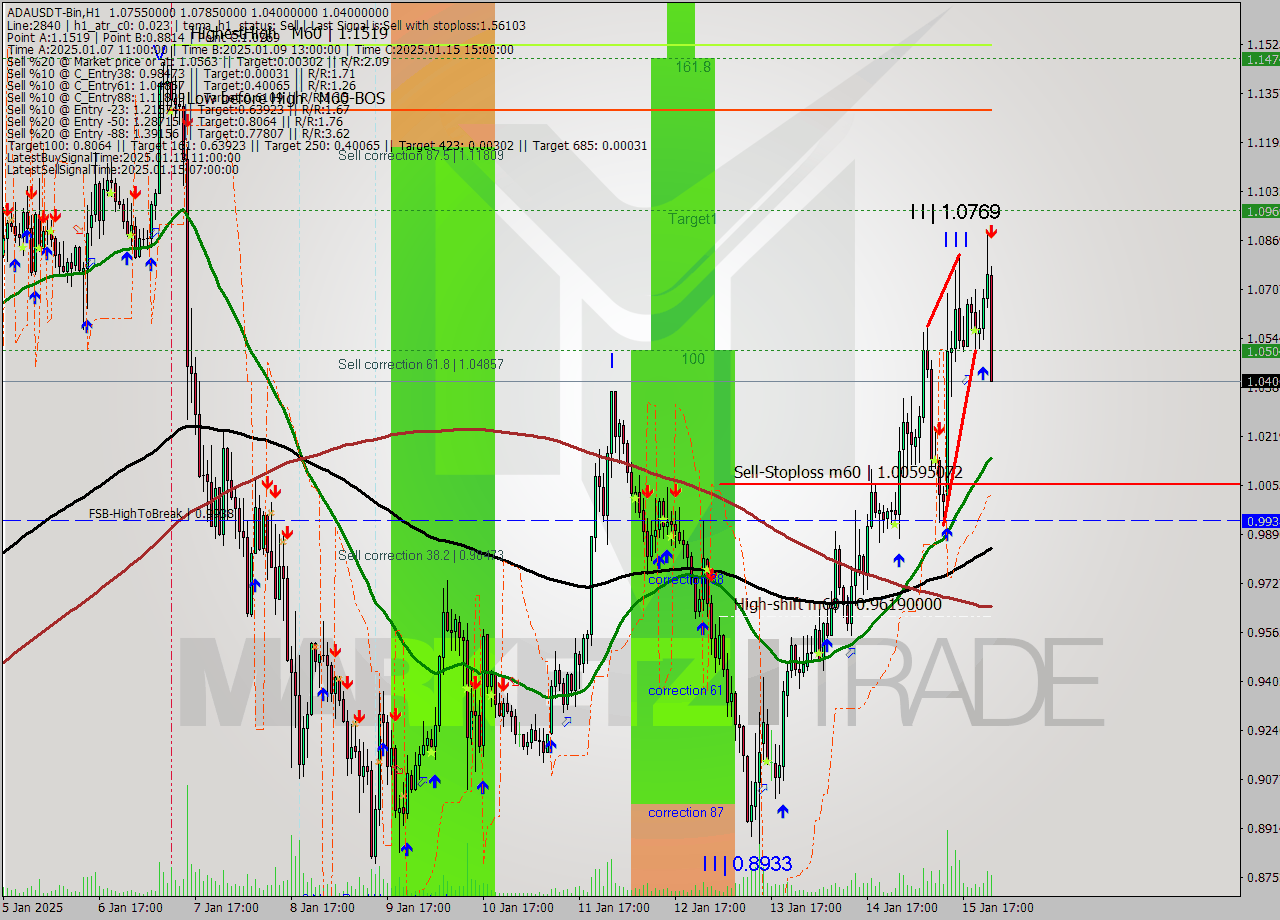The image size is (1280, 920).
Task: Select the 'correction 61' zone label
Action: click(685, 690)
